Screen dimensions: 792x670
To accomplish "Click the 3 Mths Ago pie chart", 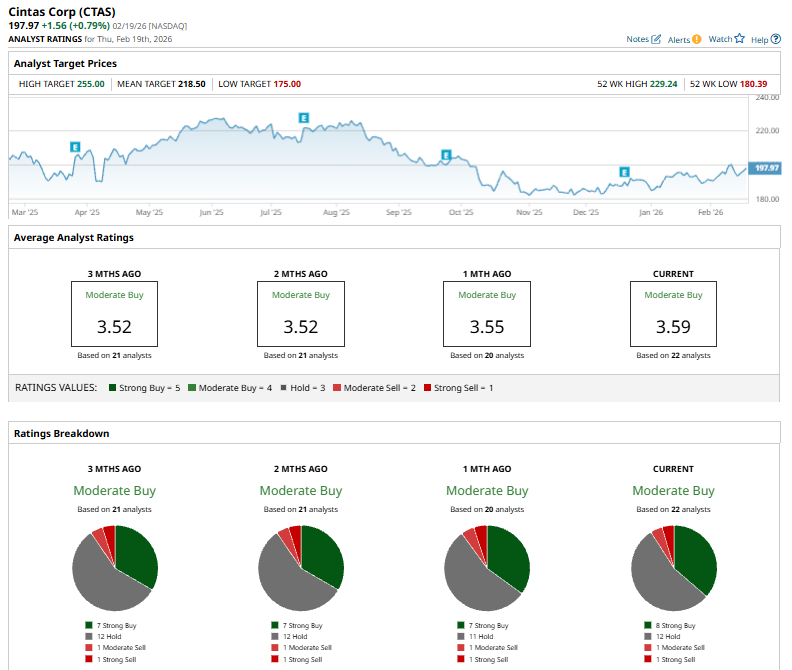I will pos(115,568).
